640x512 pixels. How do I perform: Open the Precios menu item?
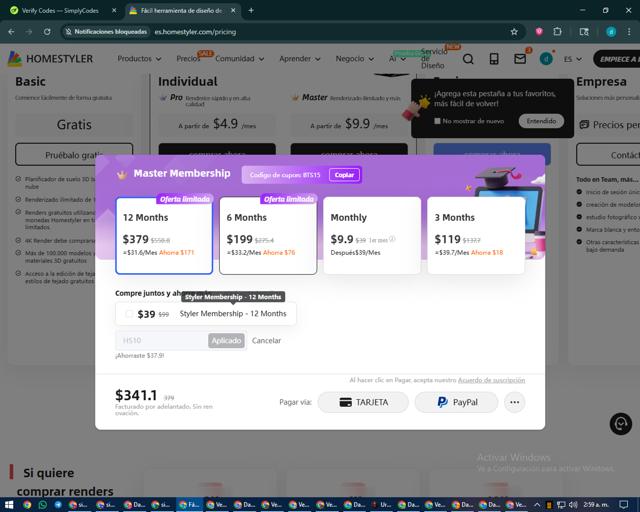[x=188, y=59]
